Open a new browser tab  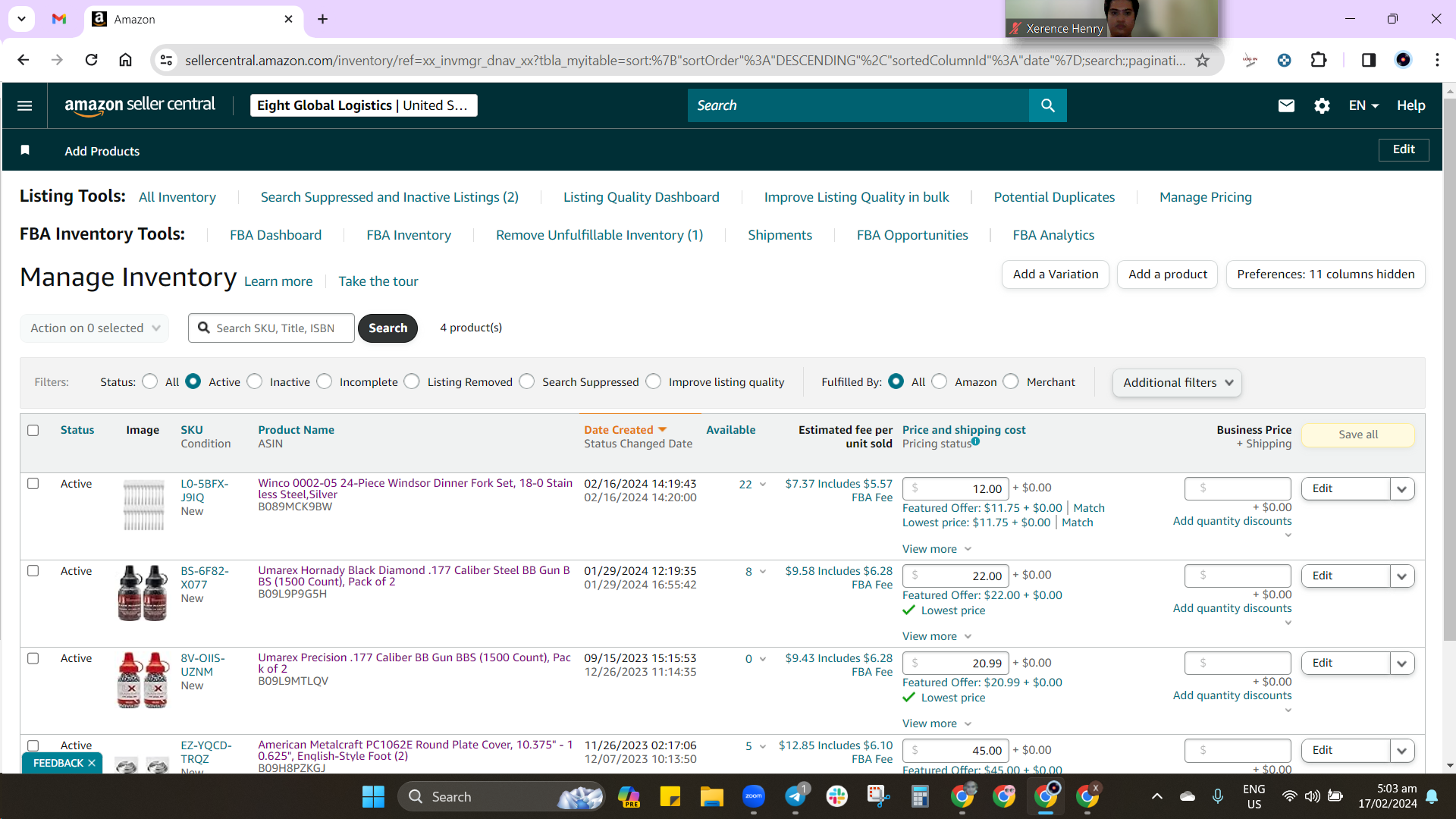coord(323,19)
